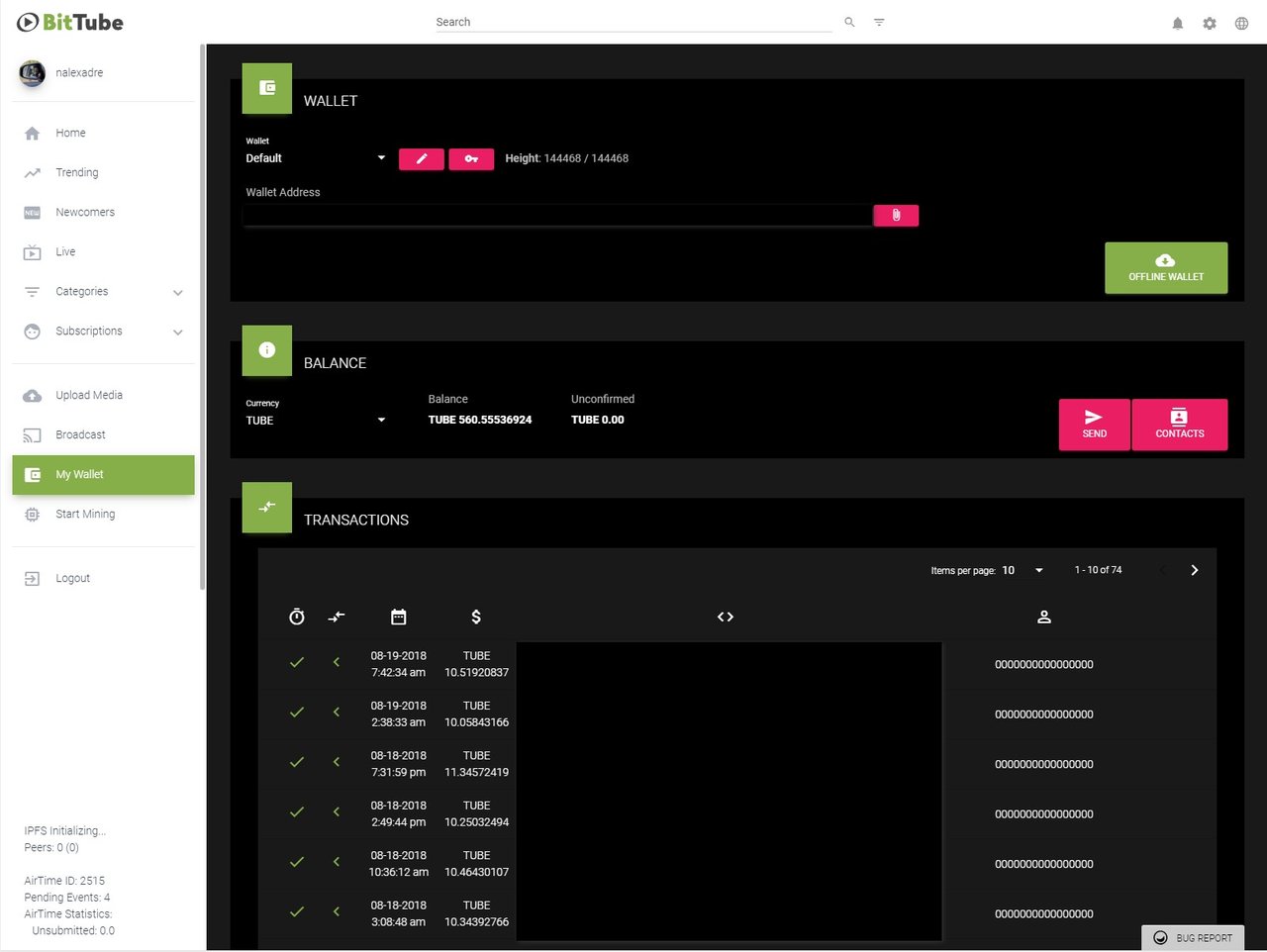Click the dollar amount column header icon
Image resolution: width=1267 pixels, height=952 pixels.
click(x=476, y=617)
